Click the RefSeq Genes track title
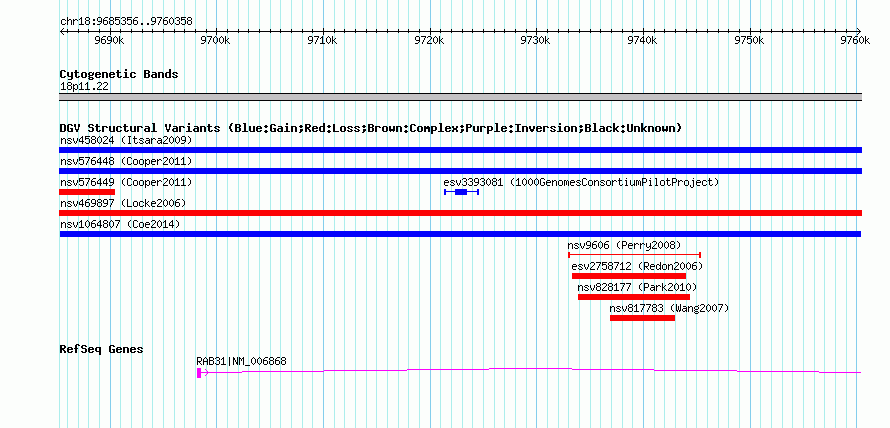890x428 pixels. (x=101, y=349)
